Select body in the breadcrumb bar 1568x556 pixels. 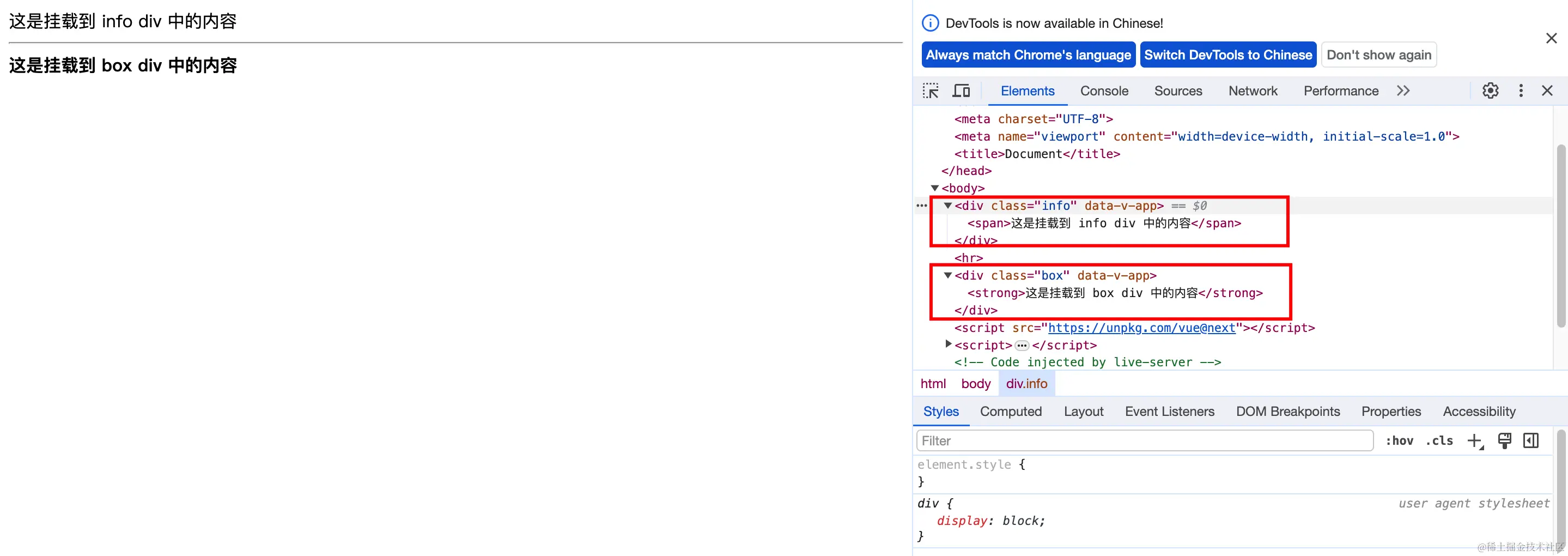[x=976, y=384]
